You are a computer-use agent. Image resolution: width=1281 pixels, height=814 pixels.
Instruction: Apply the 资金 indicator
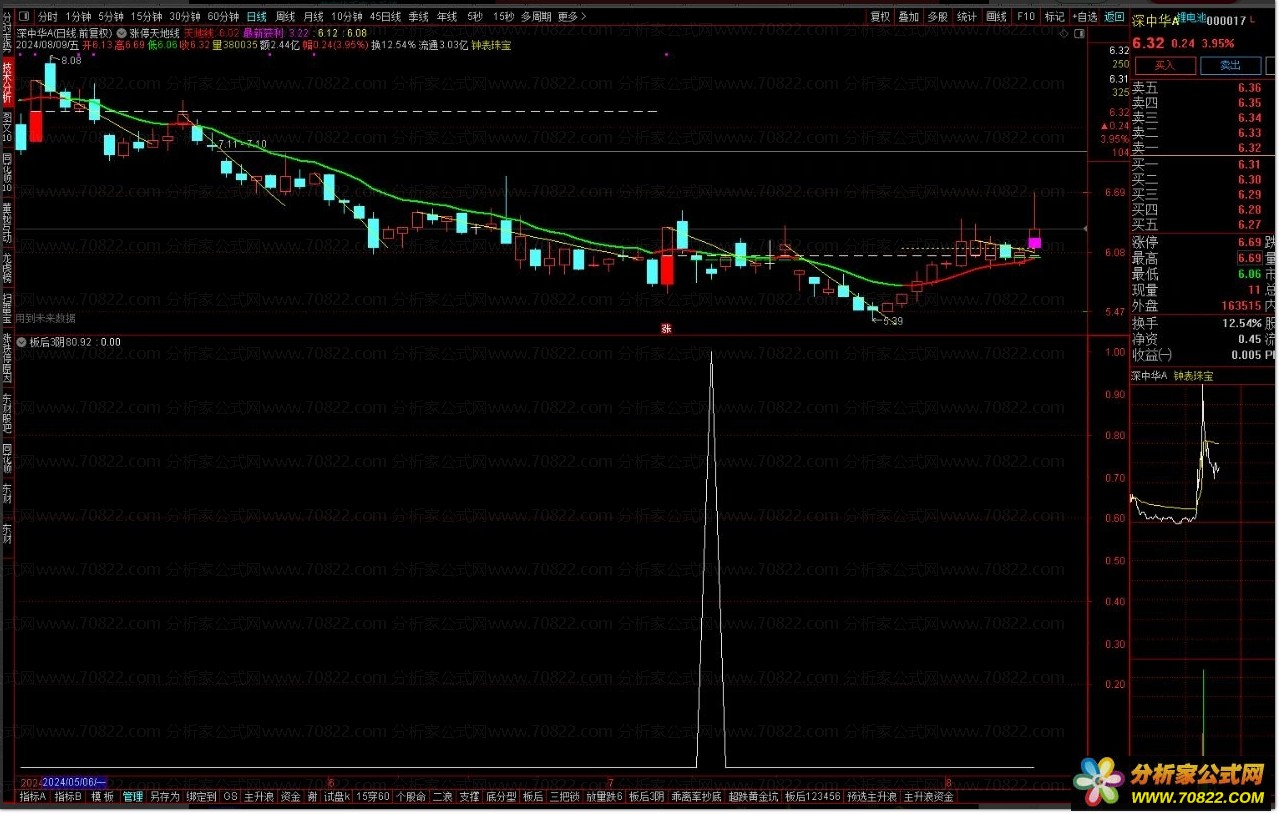tap(290, 797)
